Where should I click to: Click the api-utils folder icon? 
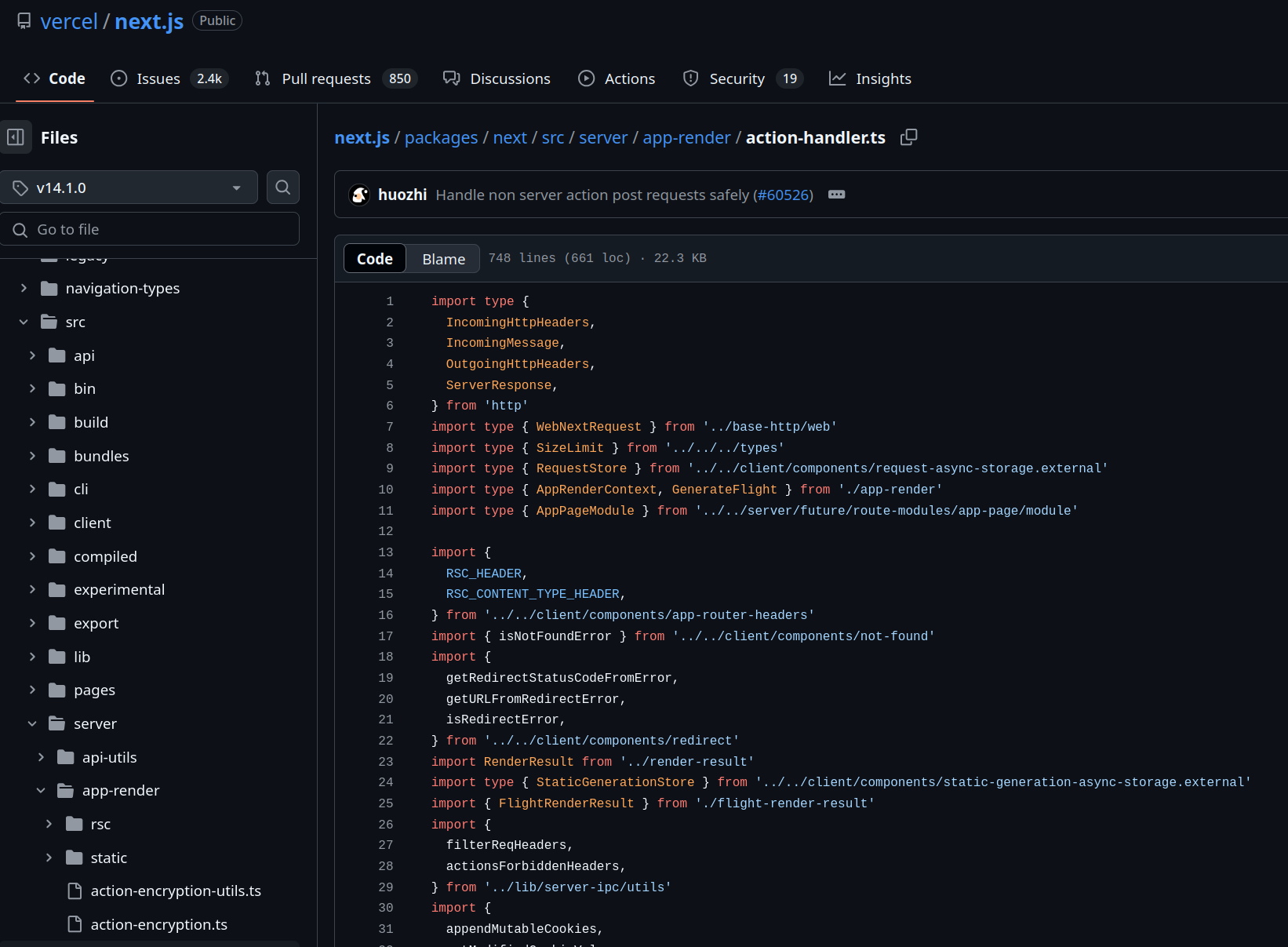pyautogui.click(x=66, y=757)
